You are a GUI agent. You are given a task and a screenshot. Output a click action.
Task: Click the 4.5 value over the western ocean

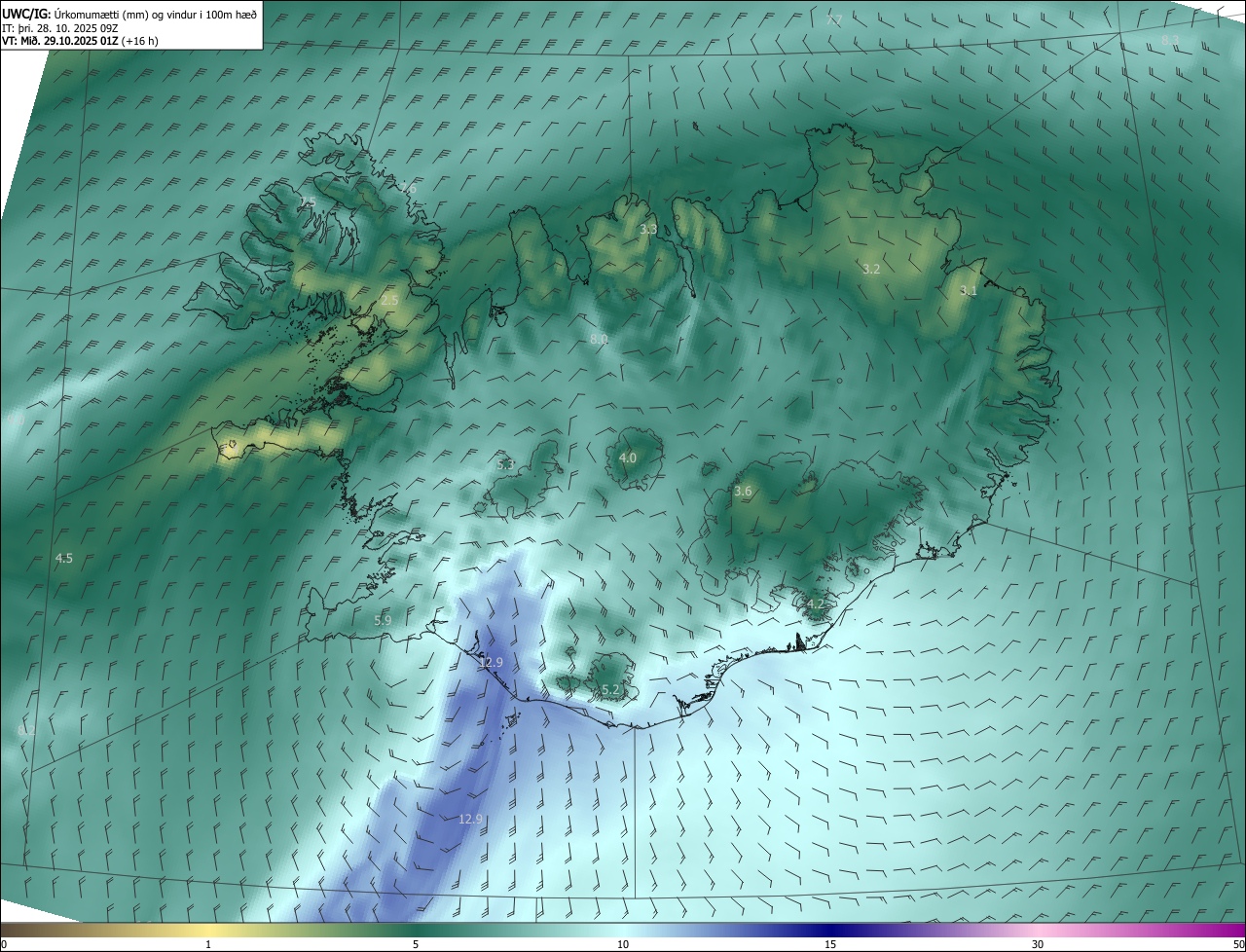coord(64,559)
